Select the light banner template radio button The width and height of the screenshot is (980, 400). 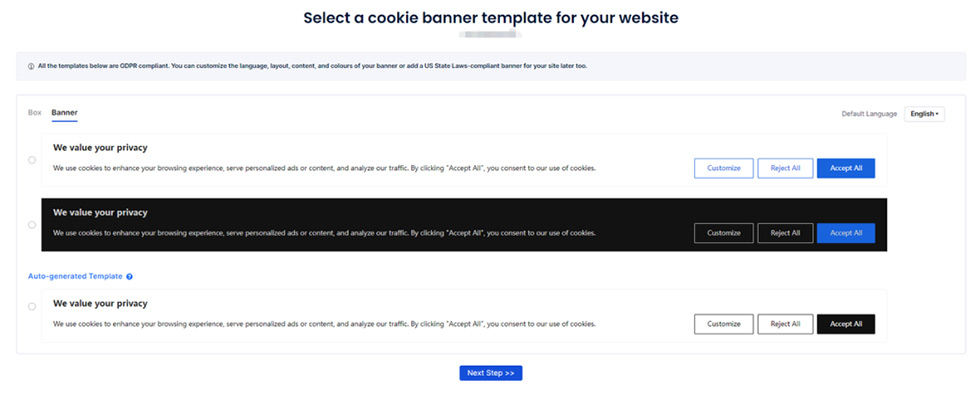tap(32, 160)
